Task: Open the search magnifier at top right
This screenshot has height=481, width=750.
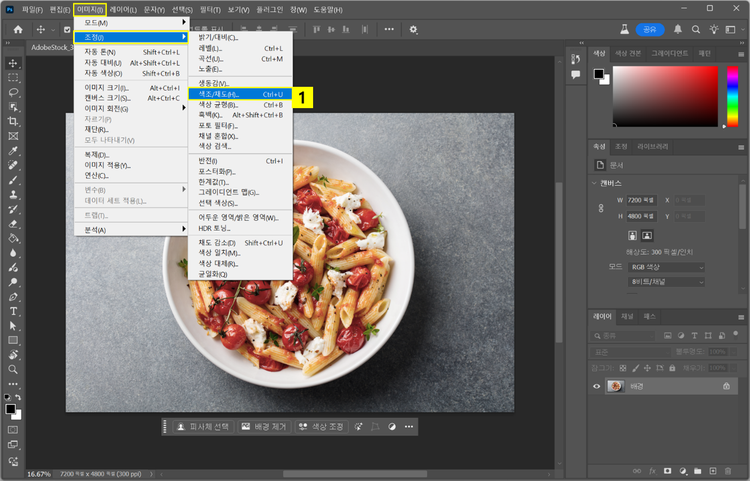Action: [696, 30]
